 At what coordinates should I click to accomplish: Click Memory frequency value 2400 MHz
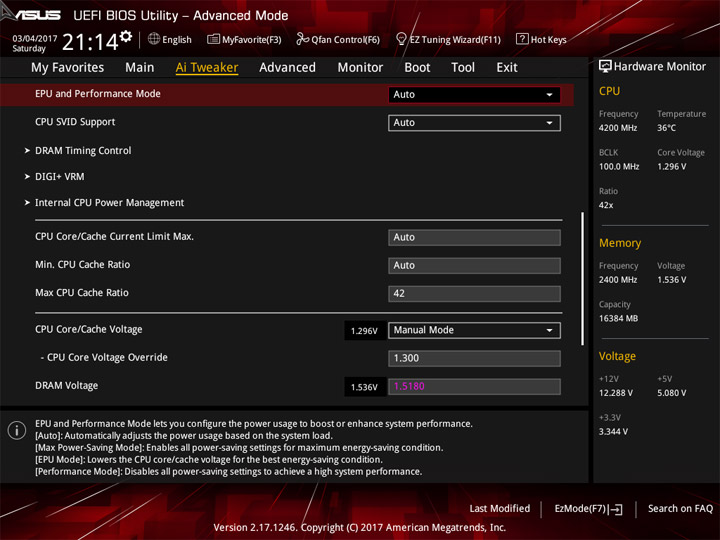(618, 280)
